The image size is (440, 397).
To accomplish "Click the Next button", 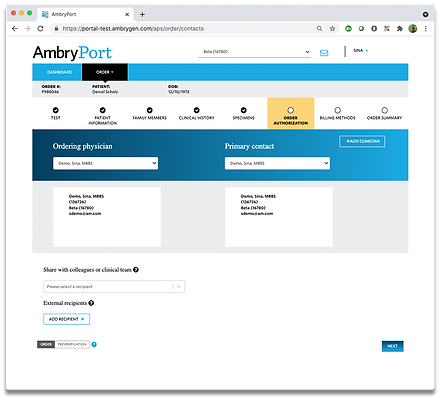I will pos(393,346).
